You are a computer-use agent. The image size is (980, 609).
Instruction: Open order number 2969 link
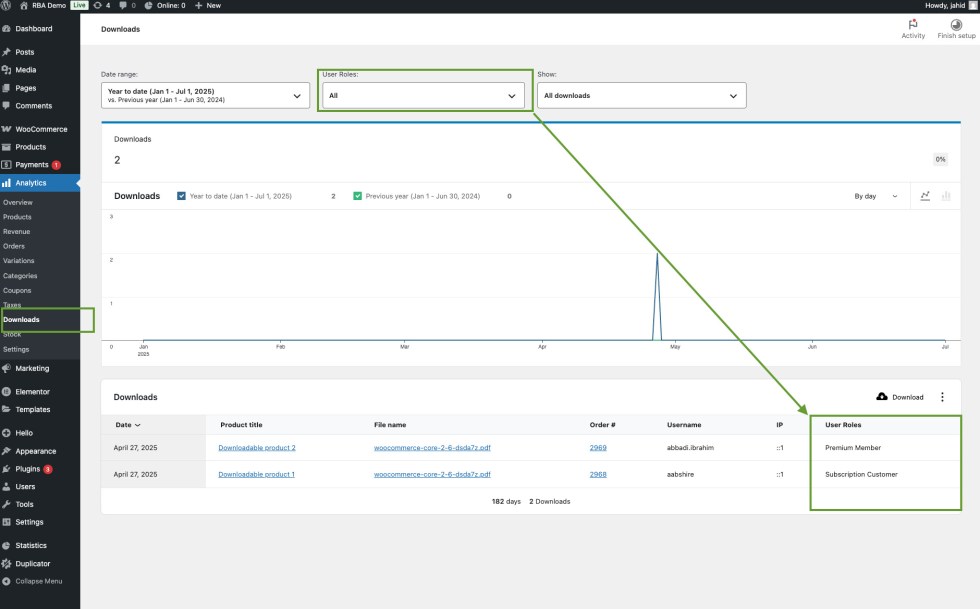click(x=598, y=448)
